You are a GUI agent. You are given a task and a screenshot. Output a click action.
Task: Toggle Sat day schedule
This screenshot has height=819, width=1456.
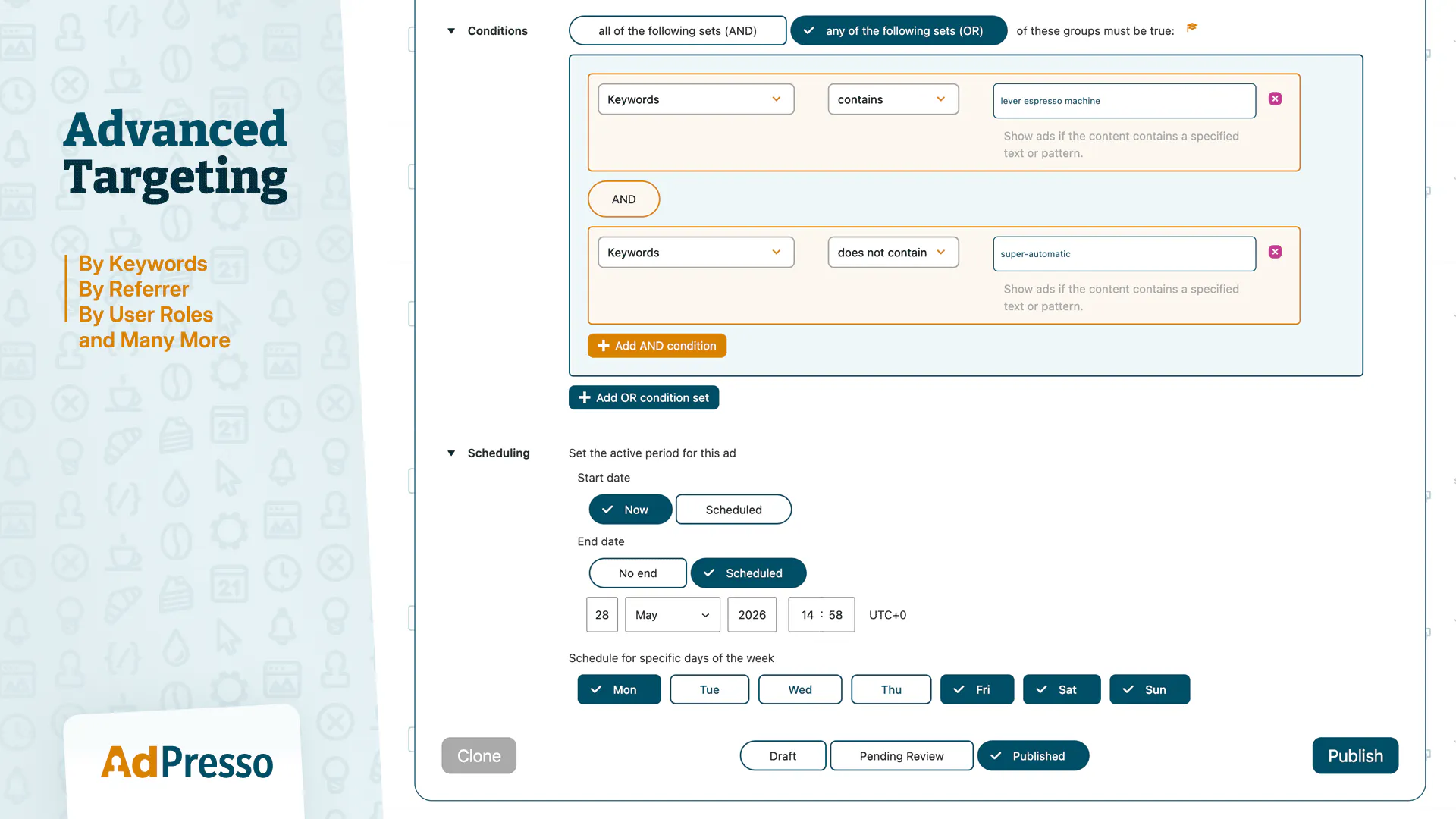tap(1062, 690)
